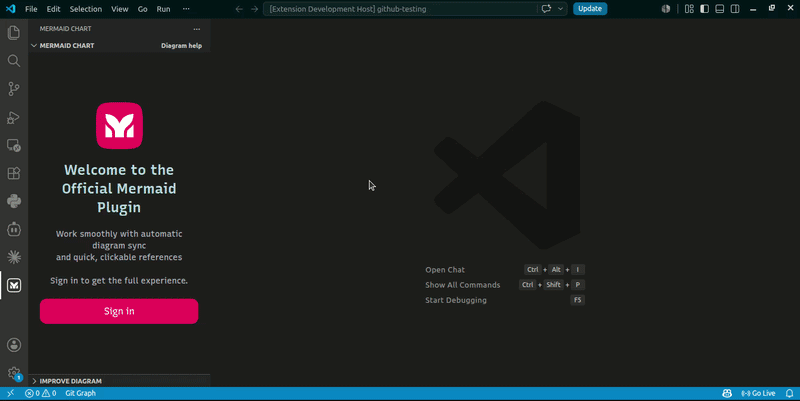The height and width of the screenshot is (401, 800).
Task: Click the circular half-filled icon in title bar
Action: pos(666,9)
